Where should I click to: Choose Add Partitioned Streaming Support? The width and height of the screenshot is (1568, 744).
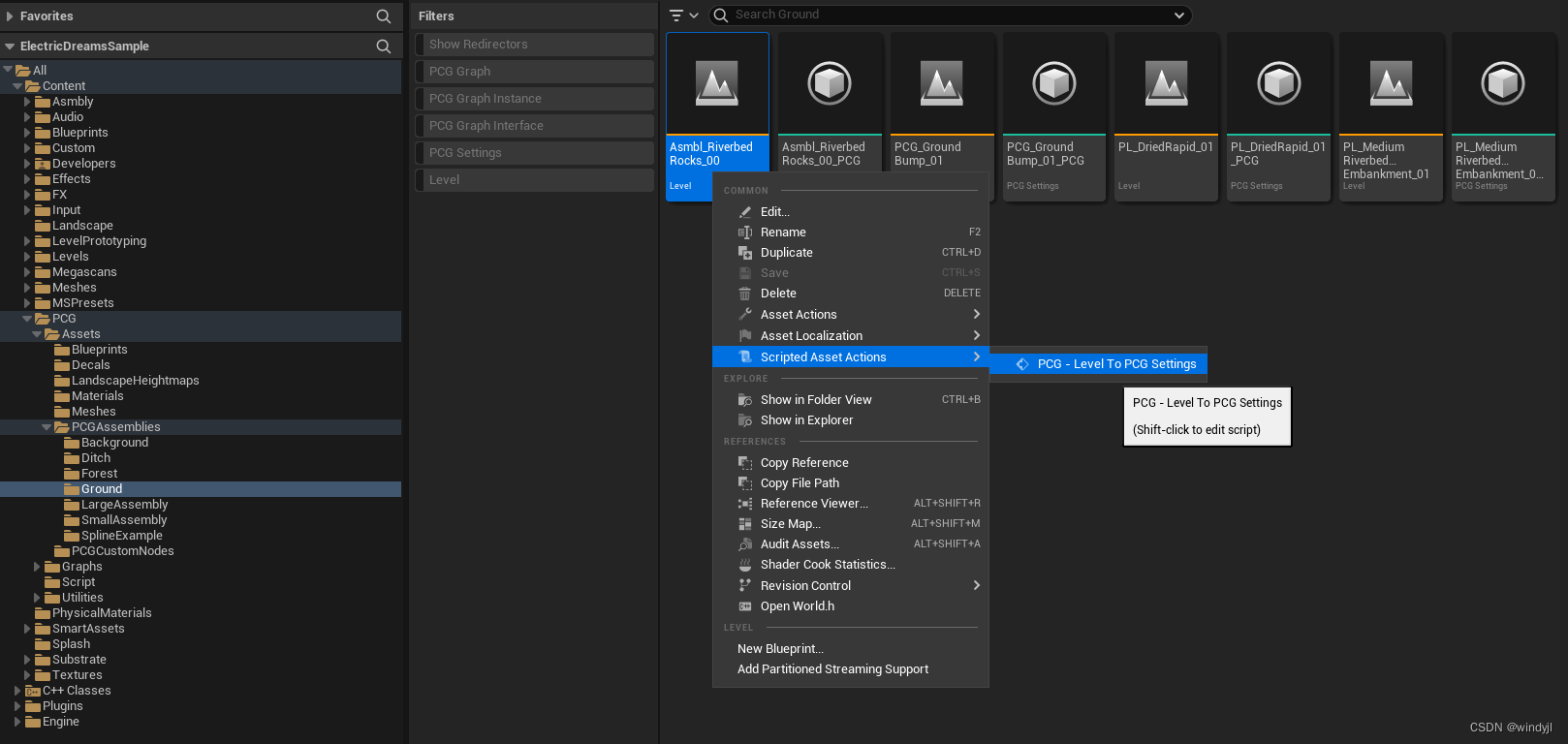tap(851, 669)
